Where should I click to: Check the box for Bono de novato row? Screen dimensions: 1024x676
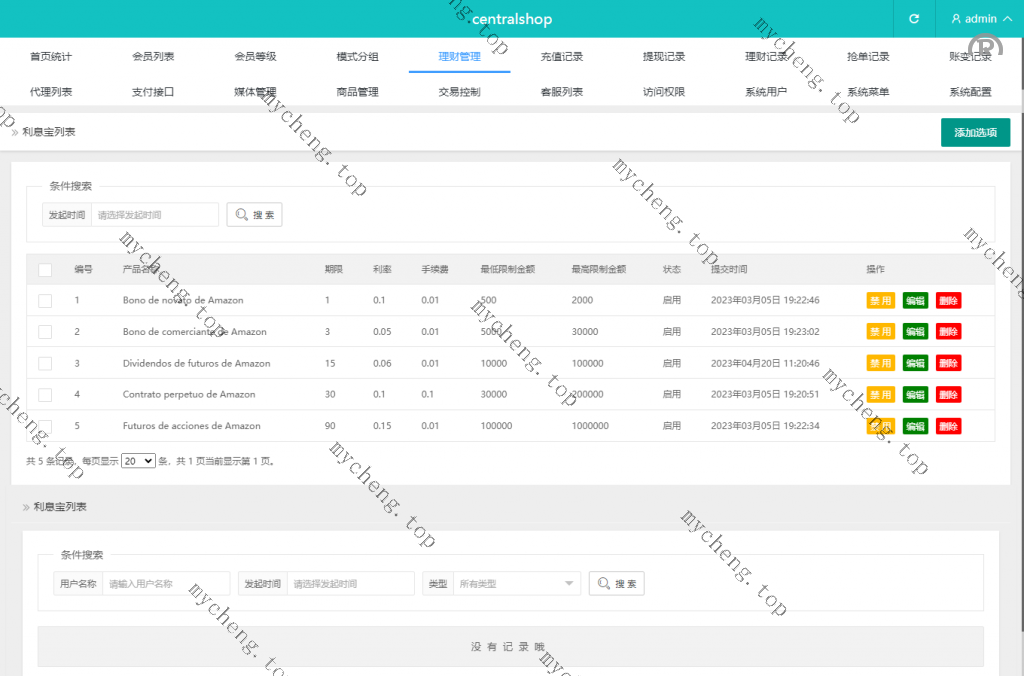(x=45, y=300)
